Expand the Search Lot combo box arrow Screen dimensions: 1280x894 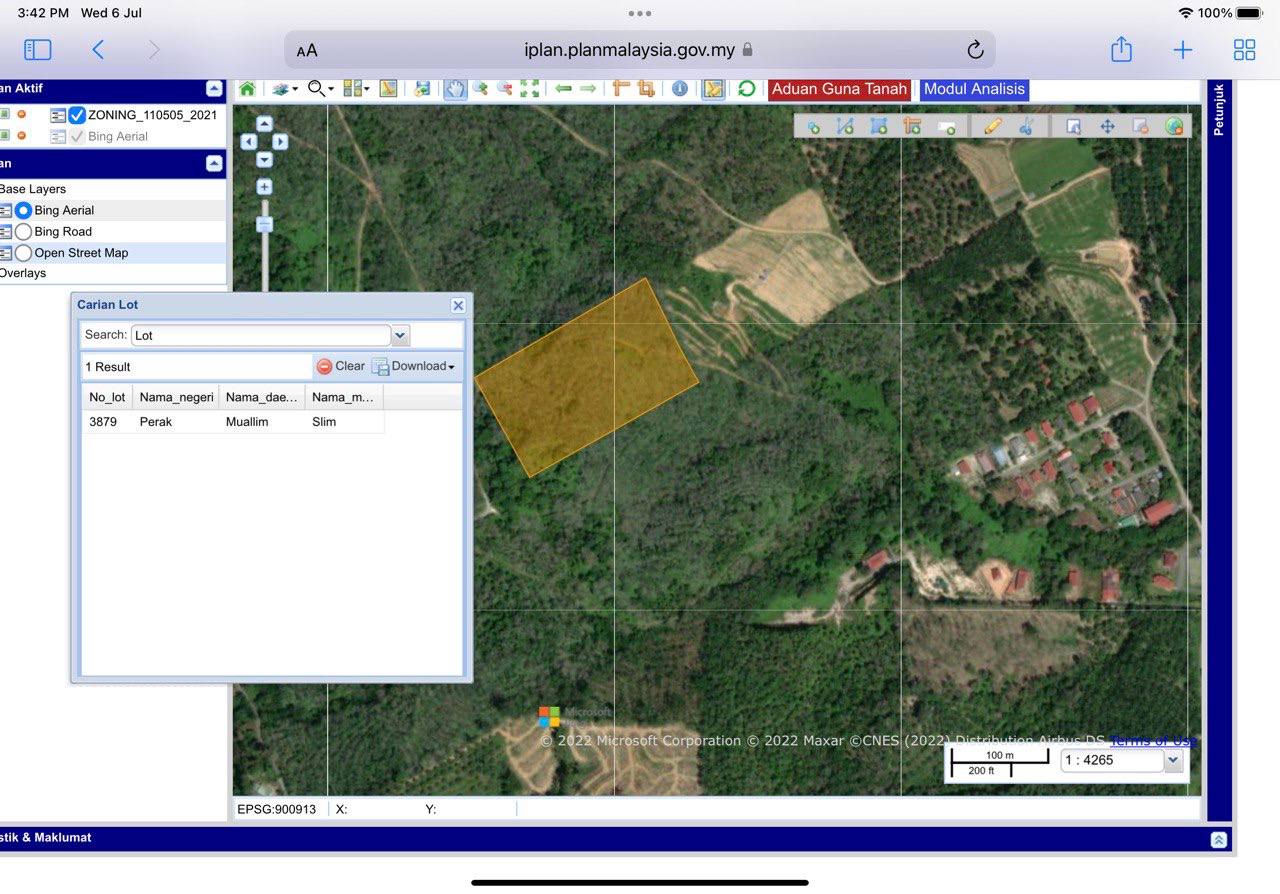point(400,335)
